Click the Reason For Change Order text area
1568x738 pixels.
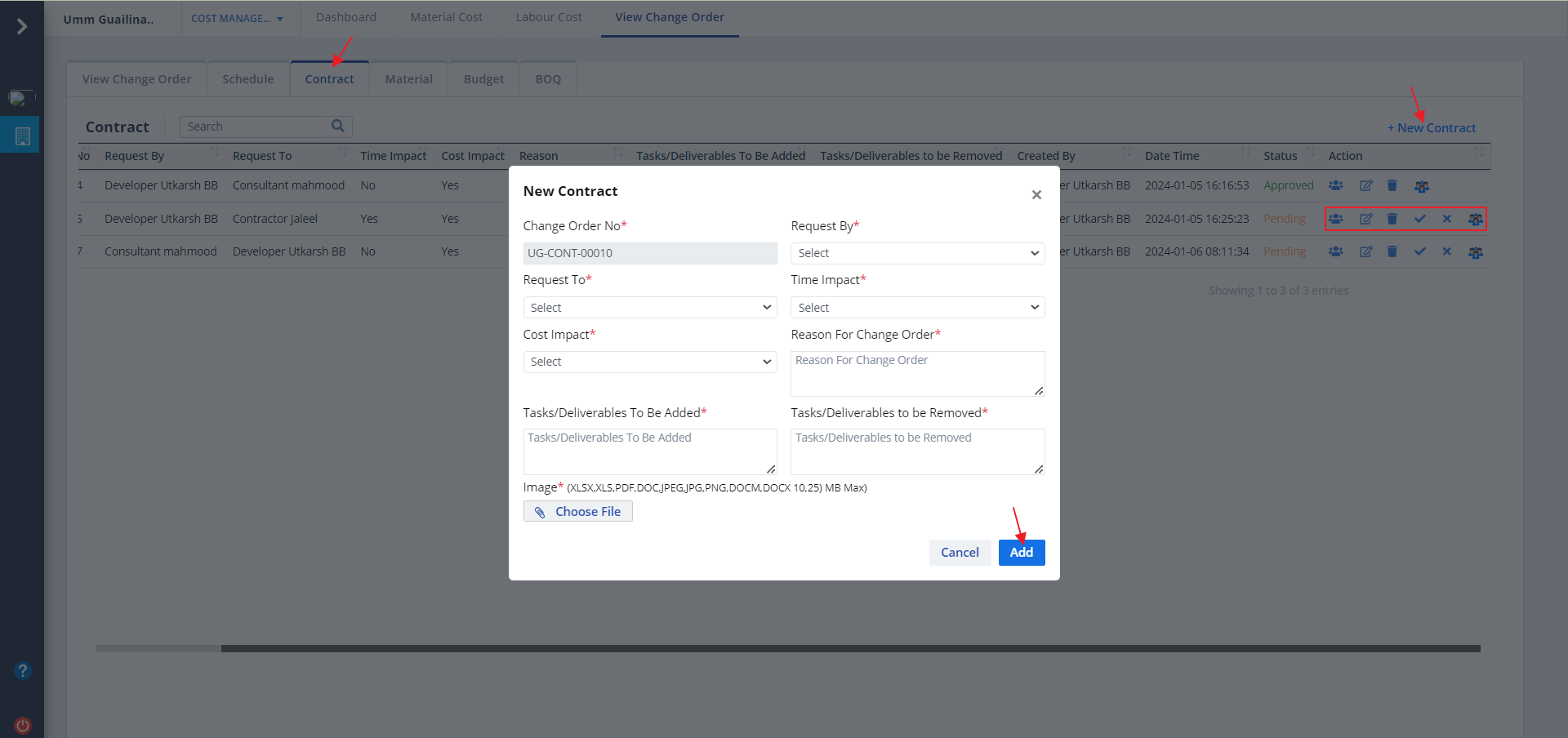click(x=917, y=374)
